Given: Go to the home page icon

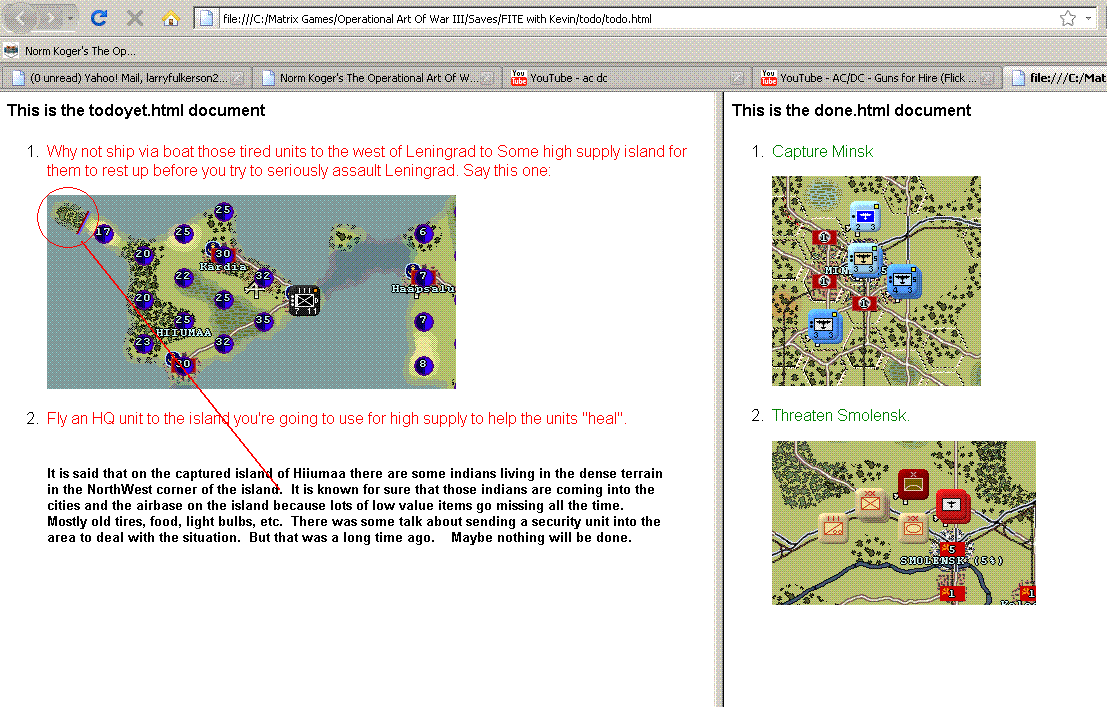Looking at the screenshot, I should click(x=171, y=18).
